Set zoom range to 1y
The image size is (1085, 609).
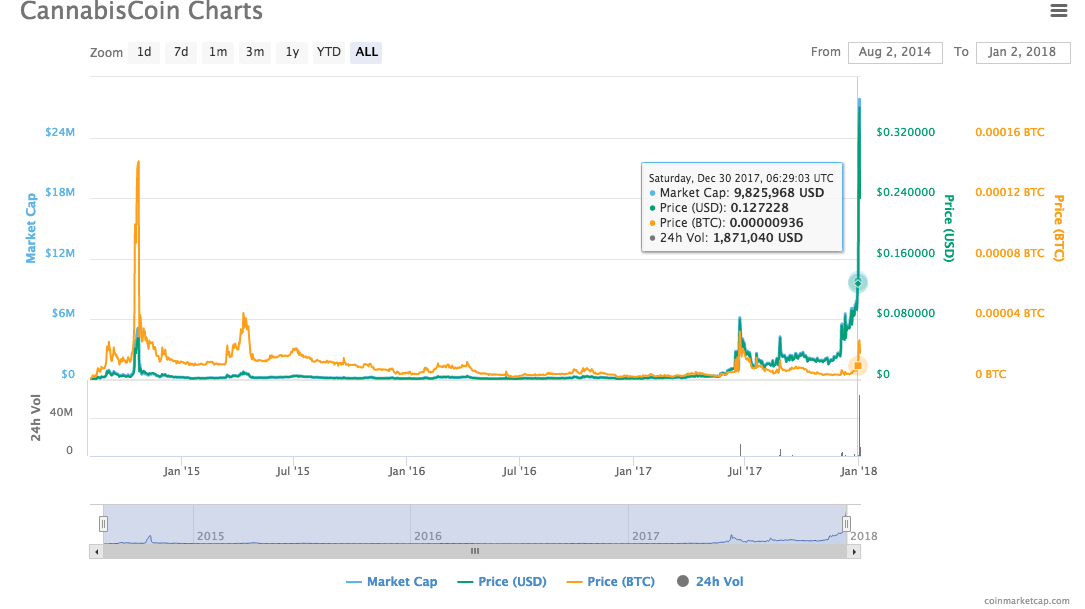[292, 52]
